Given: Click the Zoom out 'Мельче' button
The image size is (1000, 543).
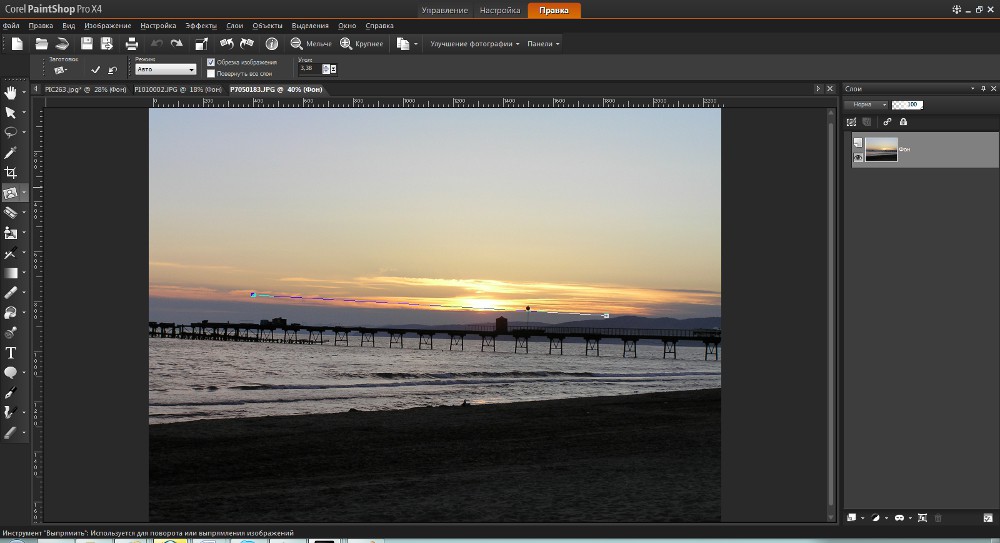Looking at the screenshot, I should [x=311, y=44].
